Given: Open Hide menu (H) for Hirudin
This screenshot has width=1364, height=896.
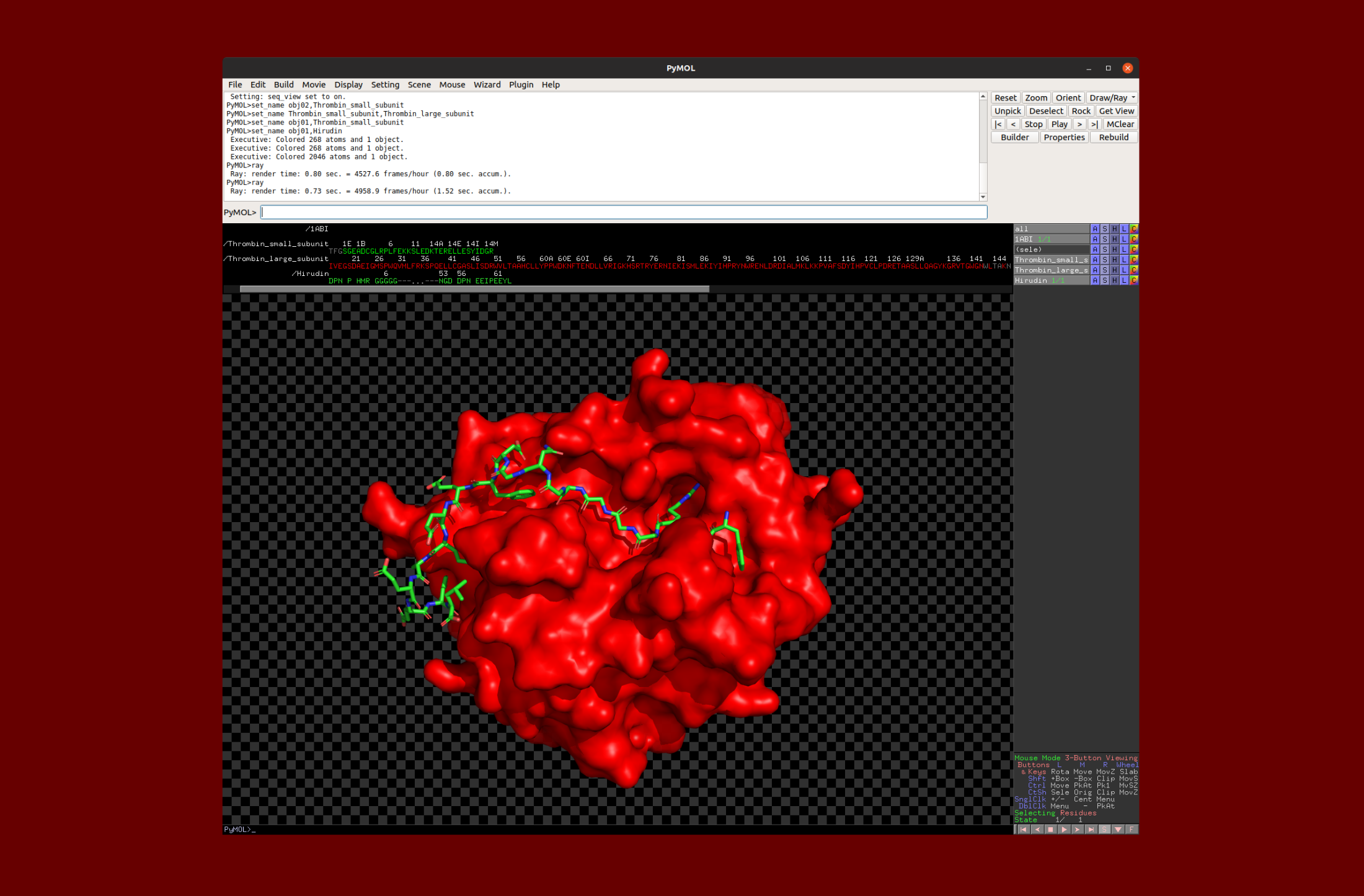Looking at the screenshot, I should pyautogui.click(x=1115, y=280).
